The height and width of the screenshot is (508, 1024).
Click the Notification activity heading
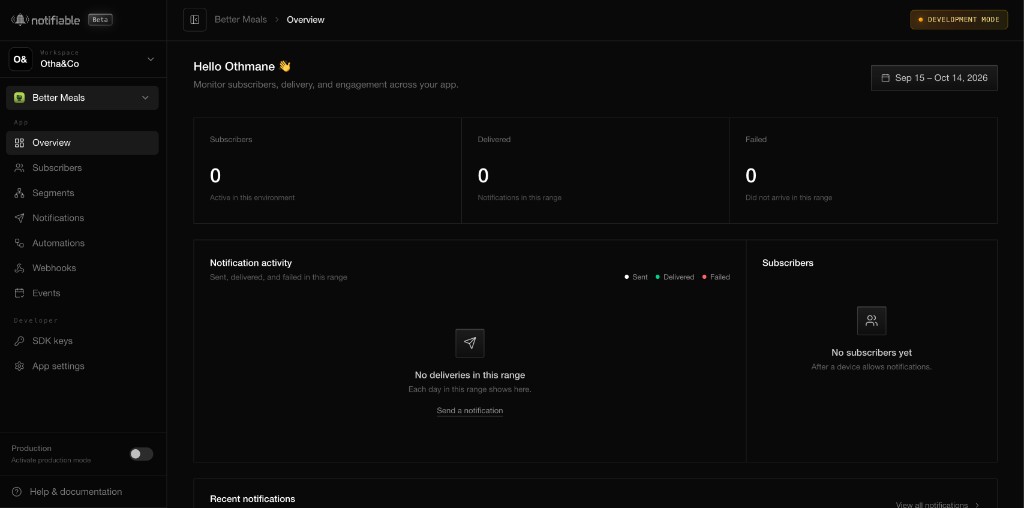click(251, 263)
